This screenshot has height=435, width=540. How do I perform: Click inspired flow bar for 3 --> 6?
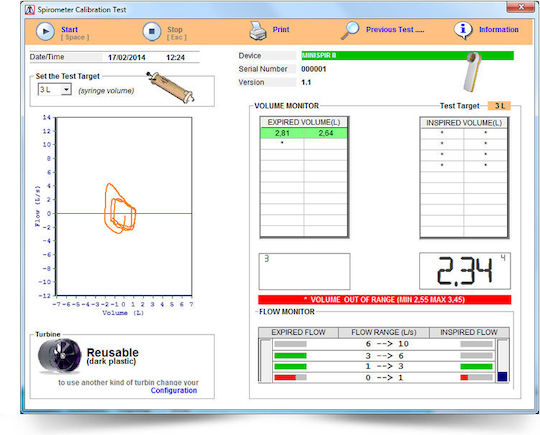(476, 356)
